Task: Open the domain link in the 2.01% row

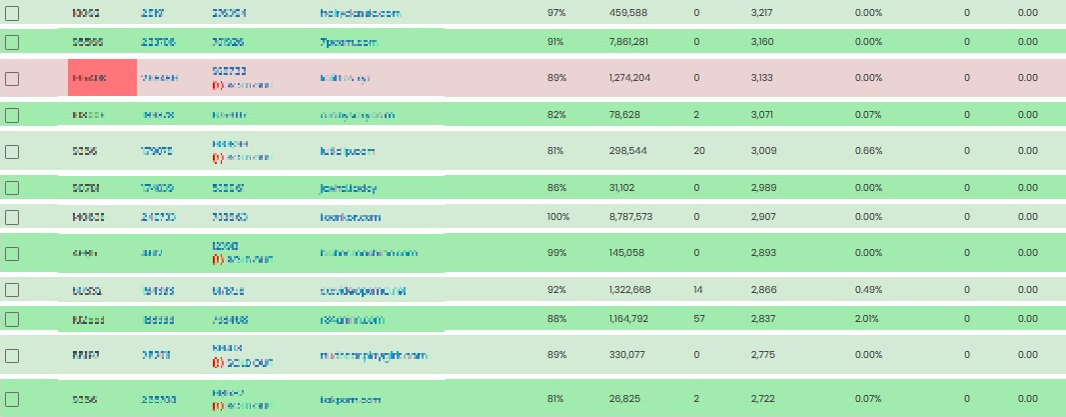Action: click(352, 320)
